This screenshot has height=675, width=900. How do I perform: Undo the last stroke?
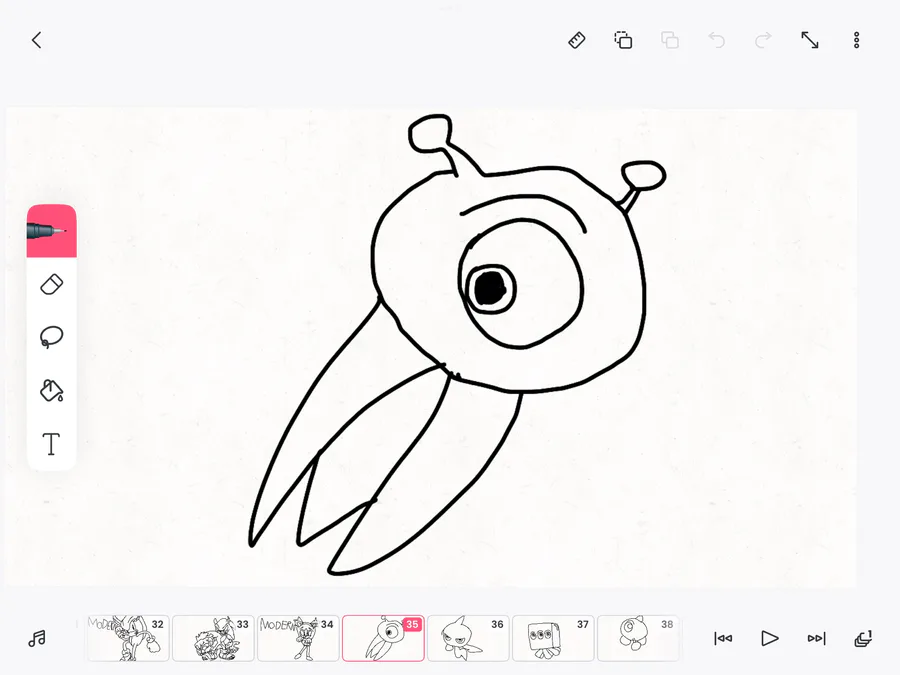[716, 40]
